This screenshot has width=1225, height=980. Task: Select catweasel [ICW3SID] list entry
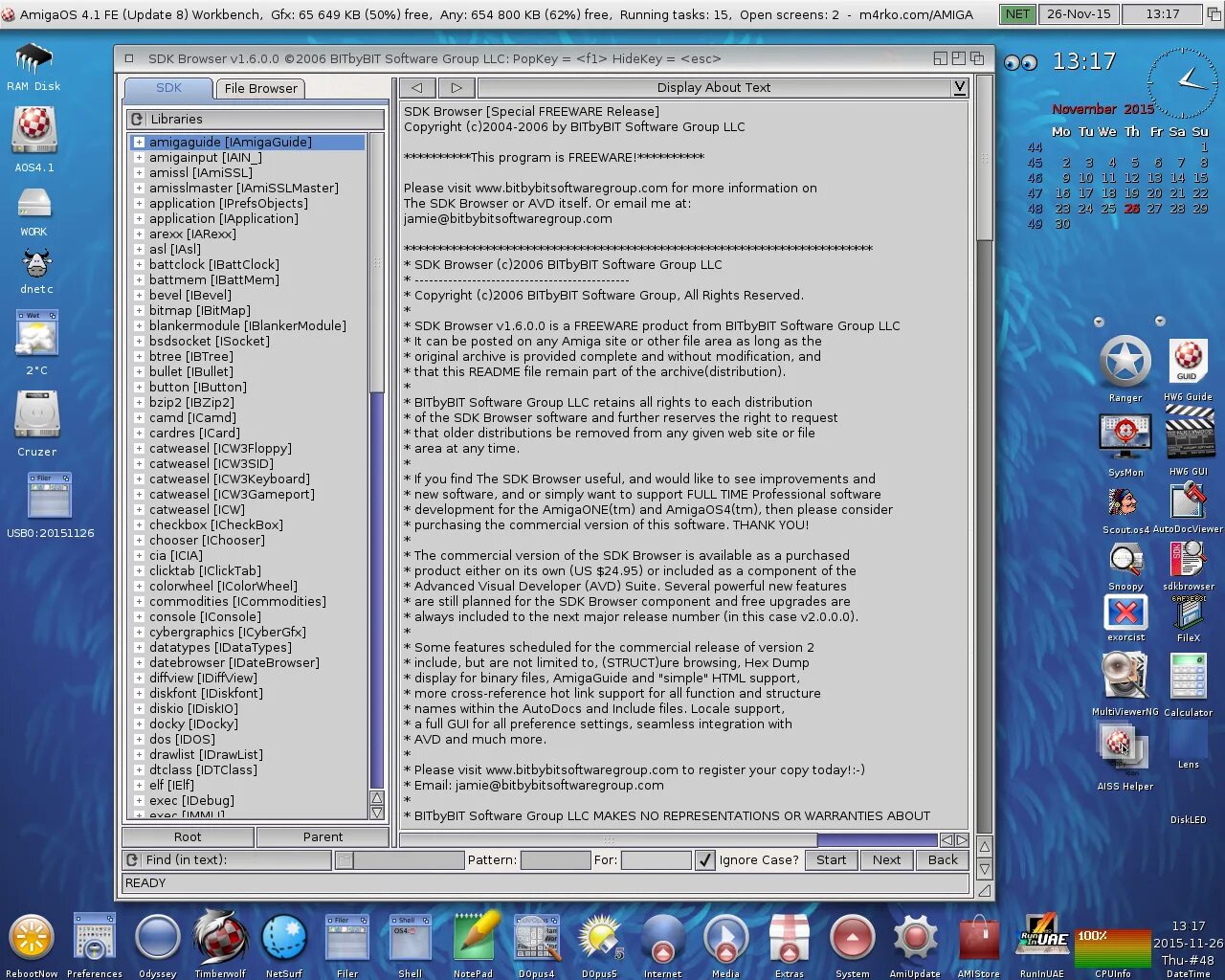tap(212, 463)
